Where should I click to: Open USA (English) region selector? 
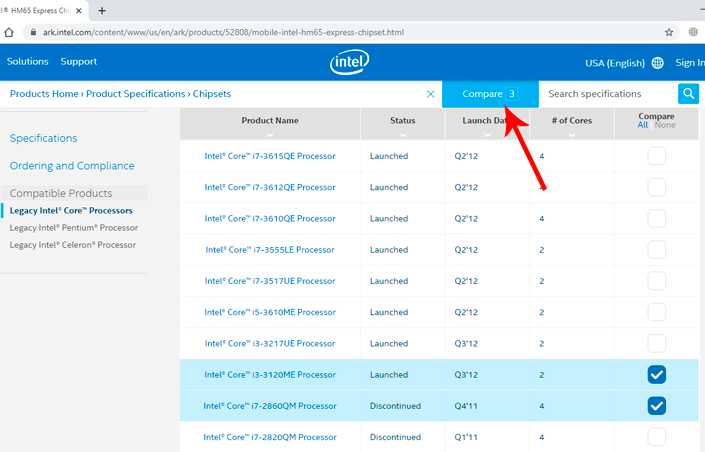pyautogui.click(x=615, y=63)
